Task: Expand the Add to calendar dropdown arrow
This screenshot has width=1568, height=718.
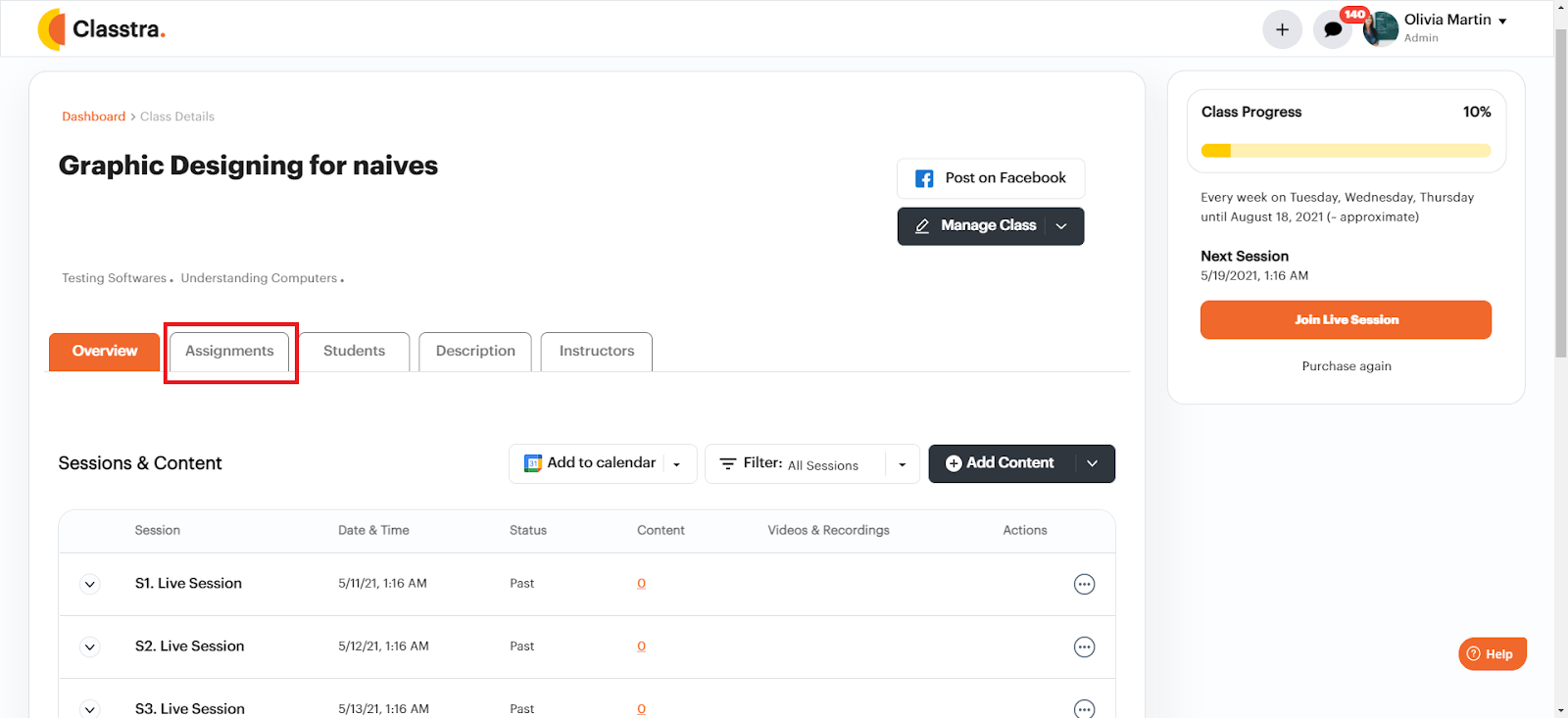Action: [677, 464]
